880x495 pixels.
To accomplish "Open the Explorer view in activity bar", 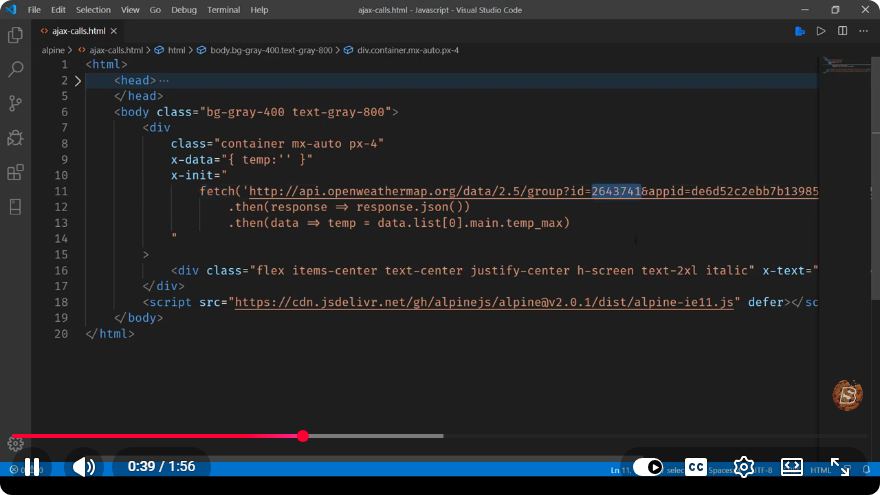I will (x=15, y=35).
